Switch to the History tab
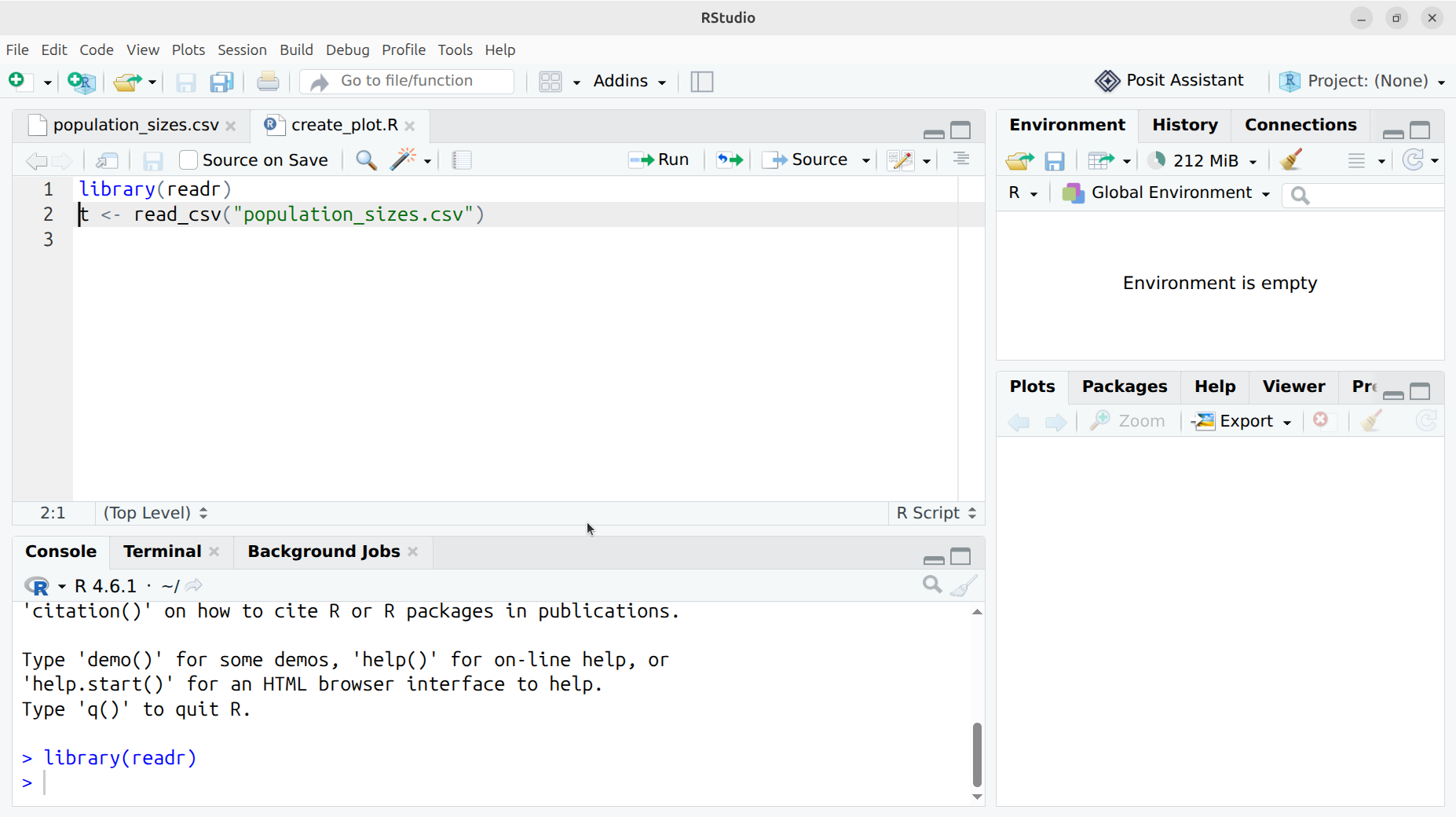 click(x=1184, y=125)
